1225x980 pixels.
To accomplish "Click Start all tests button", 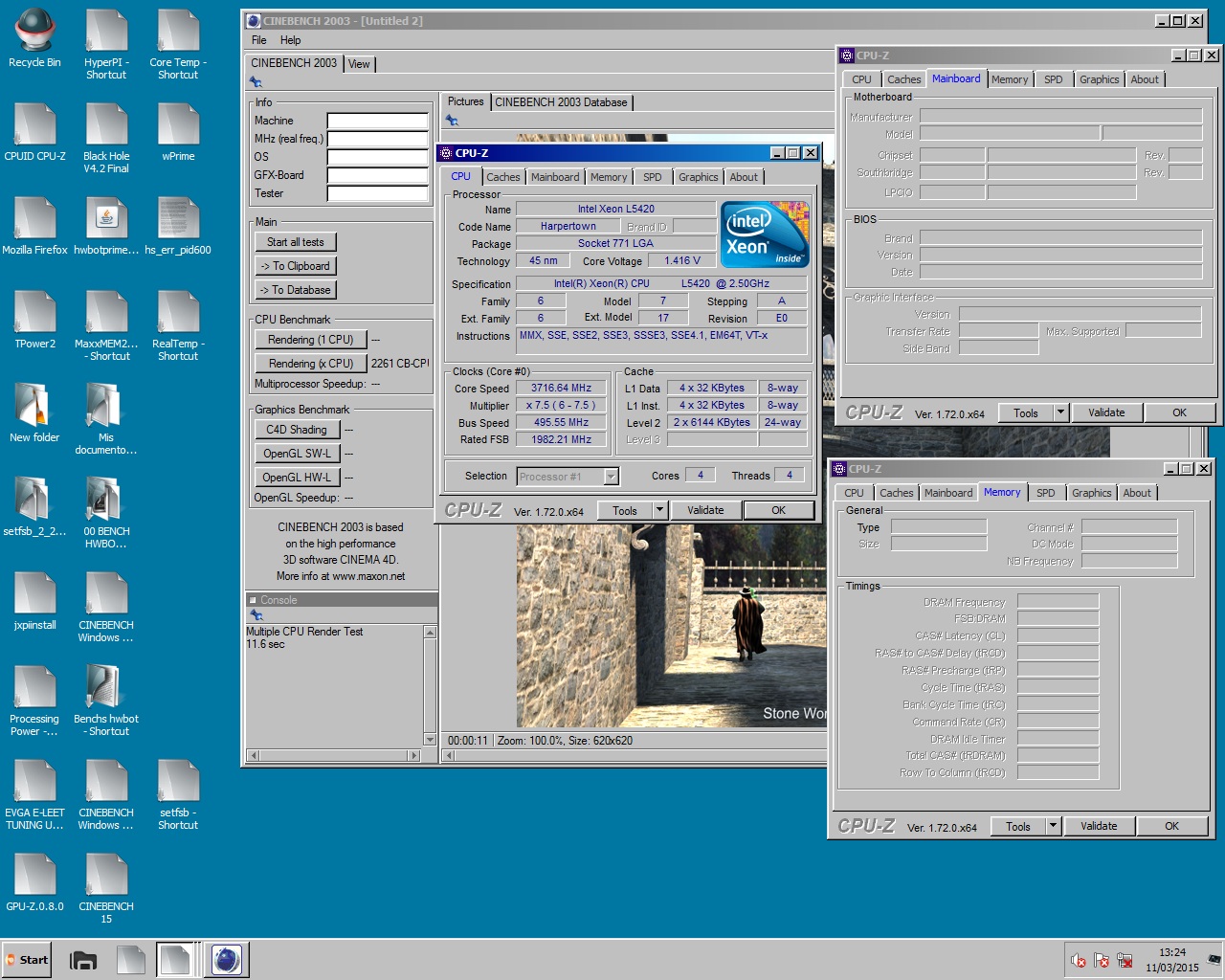I will (x=296, y=242).
